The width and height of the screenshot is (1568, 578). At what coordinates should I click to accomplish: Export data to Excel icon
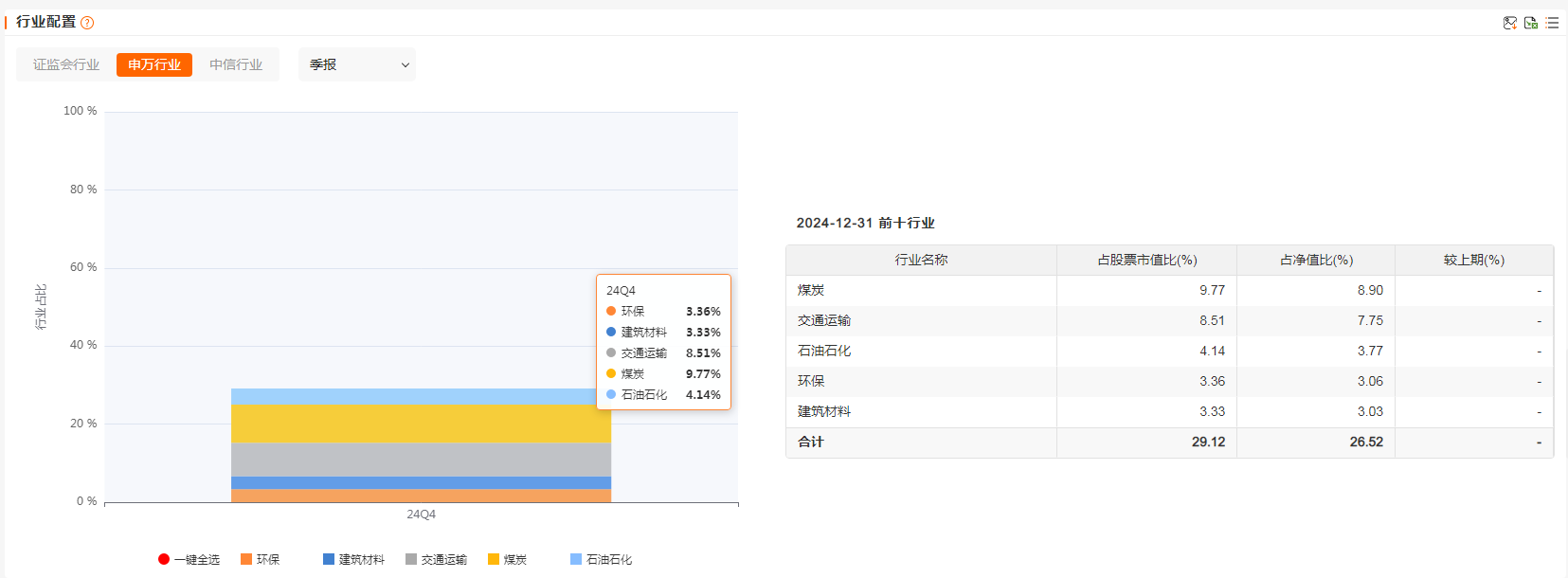(1531, 23)
